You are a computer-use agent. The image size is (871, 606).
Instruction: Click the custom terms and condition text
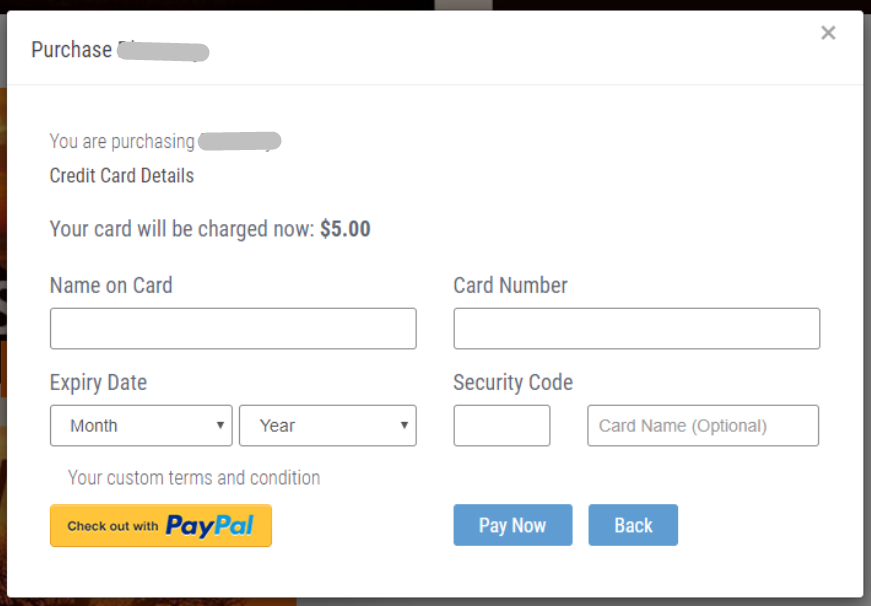coord(194,478)
